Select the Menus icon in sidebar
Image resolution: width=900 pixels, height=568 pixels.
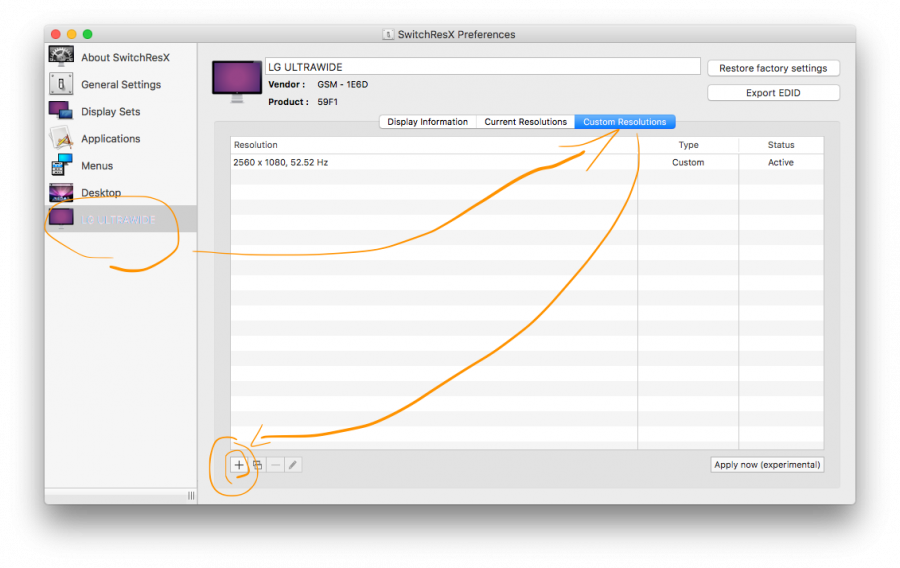pyautogui.click(x=62, y=165)
